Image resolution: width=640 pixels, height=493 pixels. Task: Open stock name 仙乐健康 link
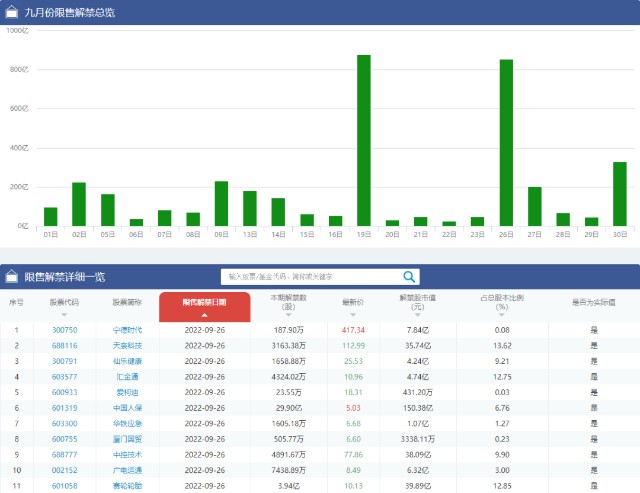[x=127, y=361]
